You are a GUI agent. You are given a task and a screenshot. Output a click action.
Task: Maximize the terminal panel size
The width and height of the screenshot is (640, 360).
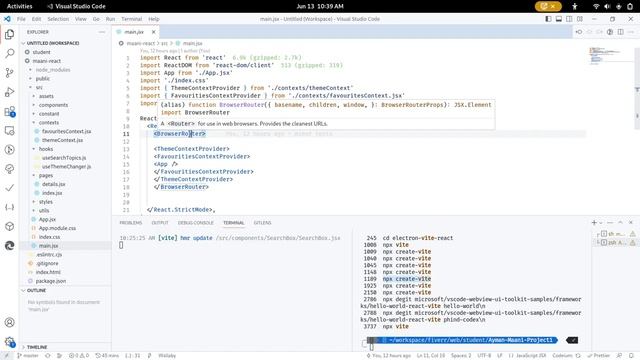pyautogui.click(x=620, y=222)
